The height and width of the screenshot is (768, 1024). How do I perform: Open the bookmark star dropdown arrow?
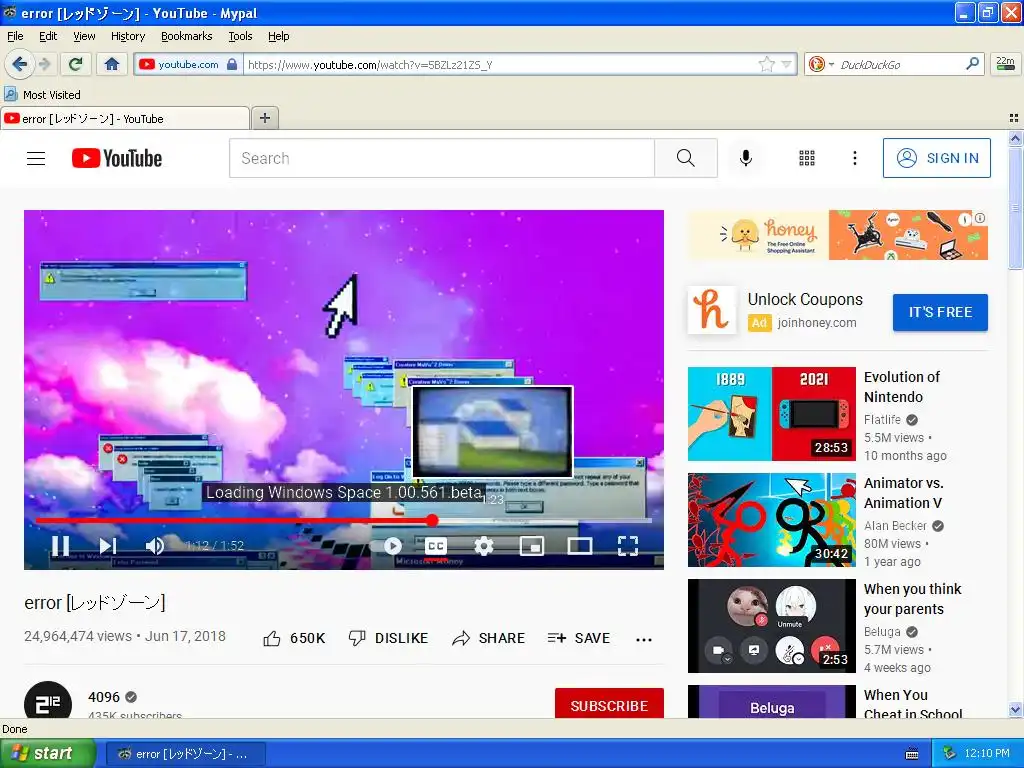pyautogui.click(x=786, y=64)
